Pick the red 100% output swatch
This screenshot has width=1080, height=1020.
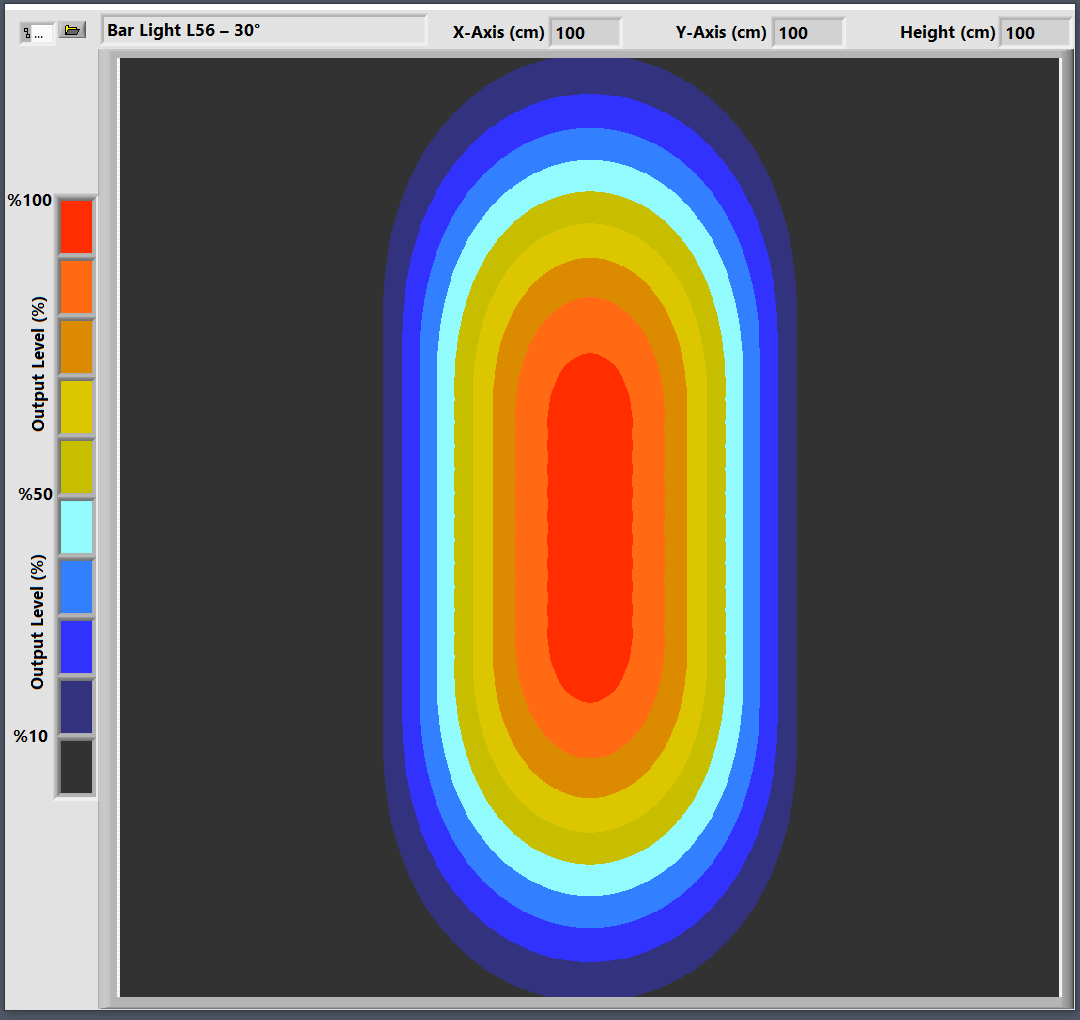click(x=76, y=227)
